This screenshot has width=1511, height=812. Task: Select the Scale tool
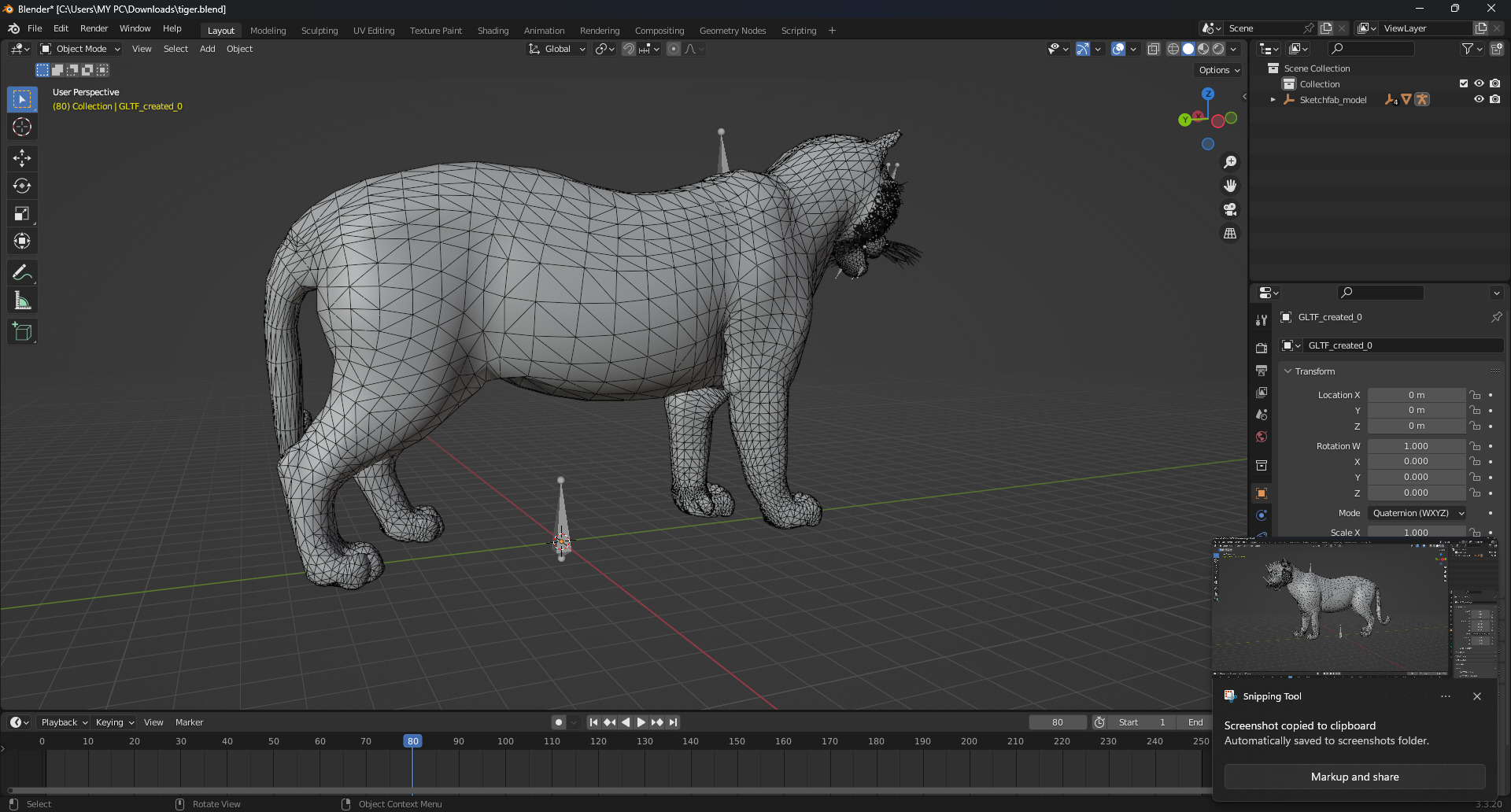click(x=22, y=213)
